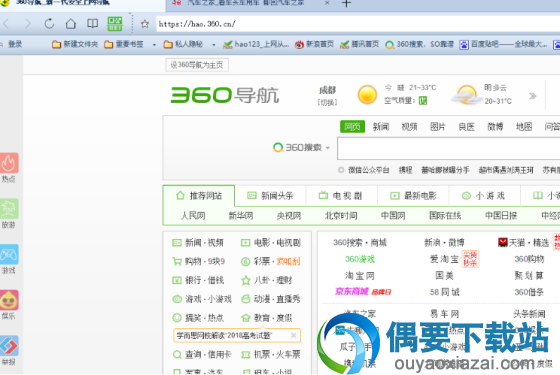Open the 小游戏 tab

coord(484,196)
